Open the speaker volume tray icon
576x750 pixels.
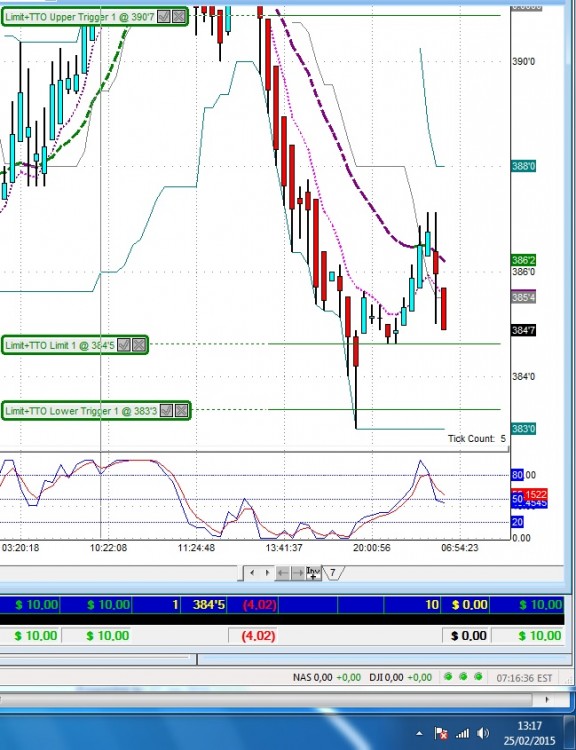(x=483, y=733)
